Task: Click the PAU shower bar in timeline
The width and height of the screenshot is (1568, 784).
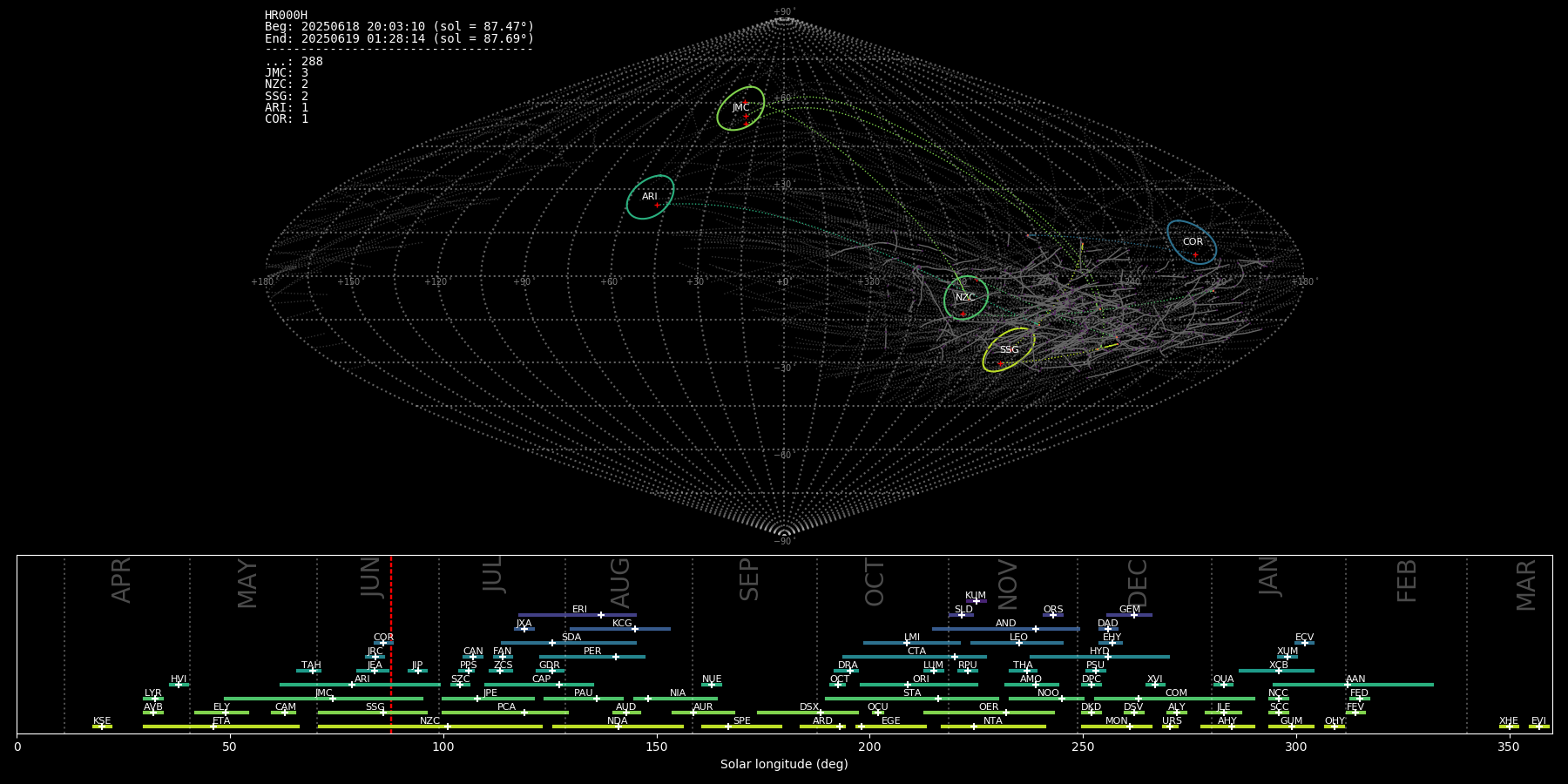Action: point(584,699)
